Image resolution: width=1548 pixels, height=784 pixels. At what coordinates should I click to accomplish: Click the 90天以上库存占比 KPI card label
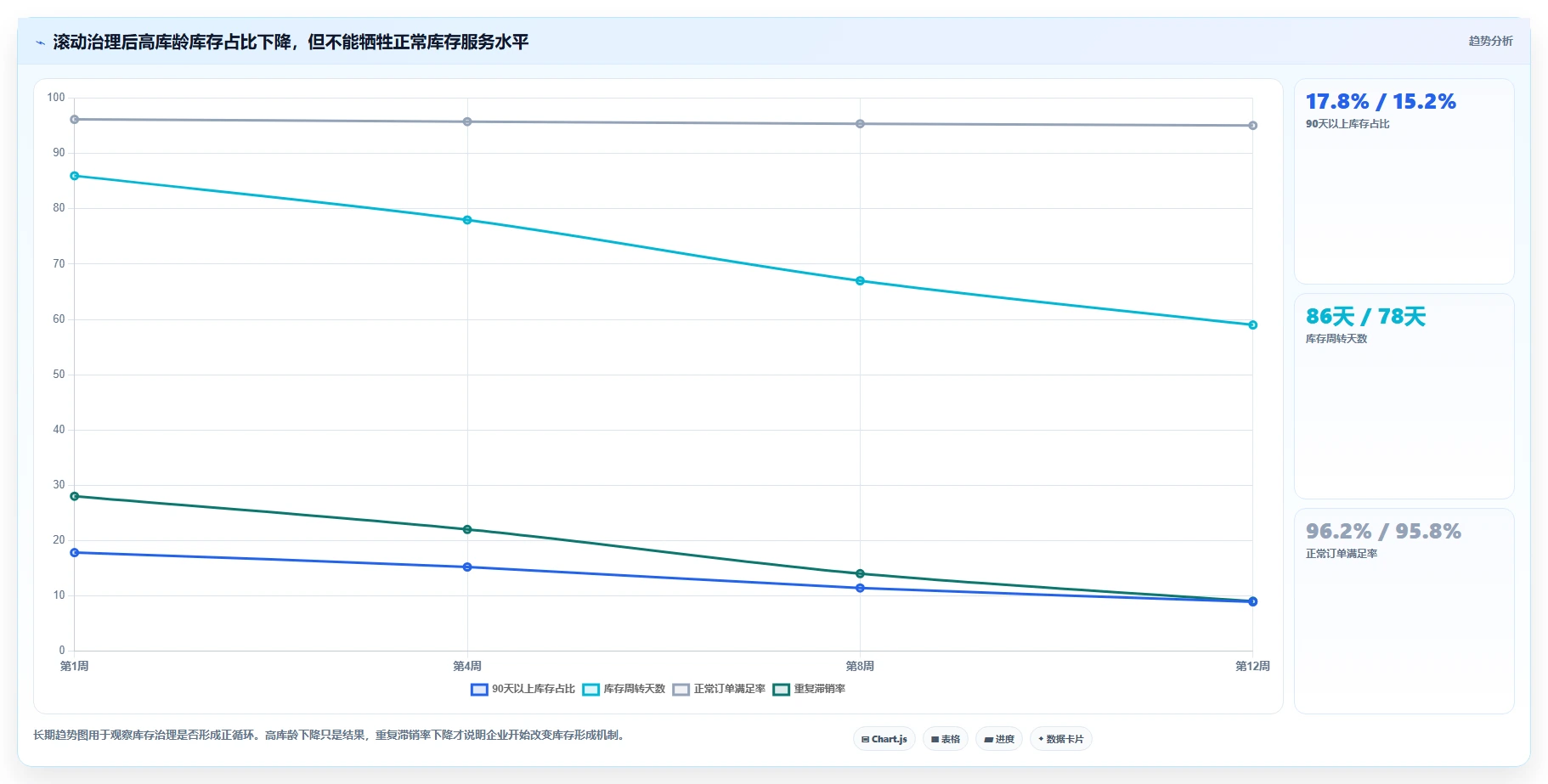(1347, 124)
